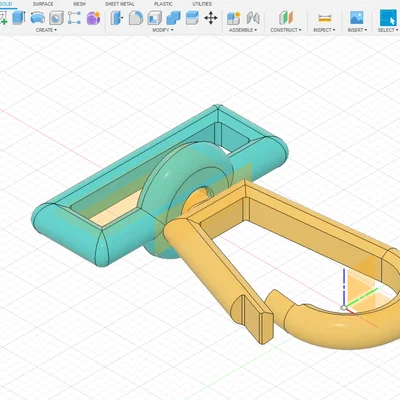The image size is (400, 400).
Task: Select the Extrude tool
Action: click(19, 18)
